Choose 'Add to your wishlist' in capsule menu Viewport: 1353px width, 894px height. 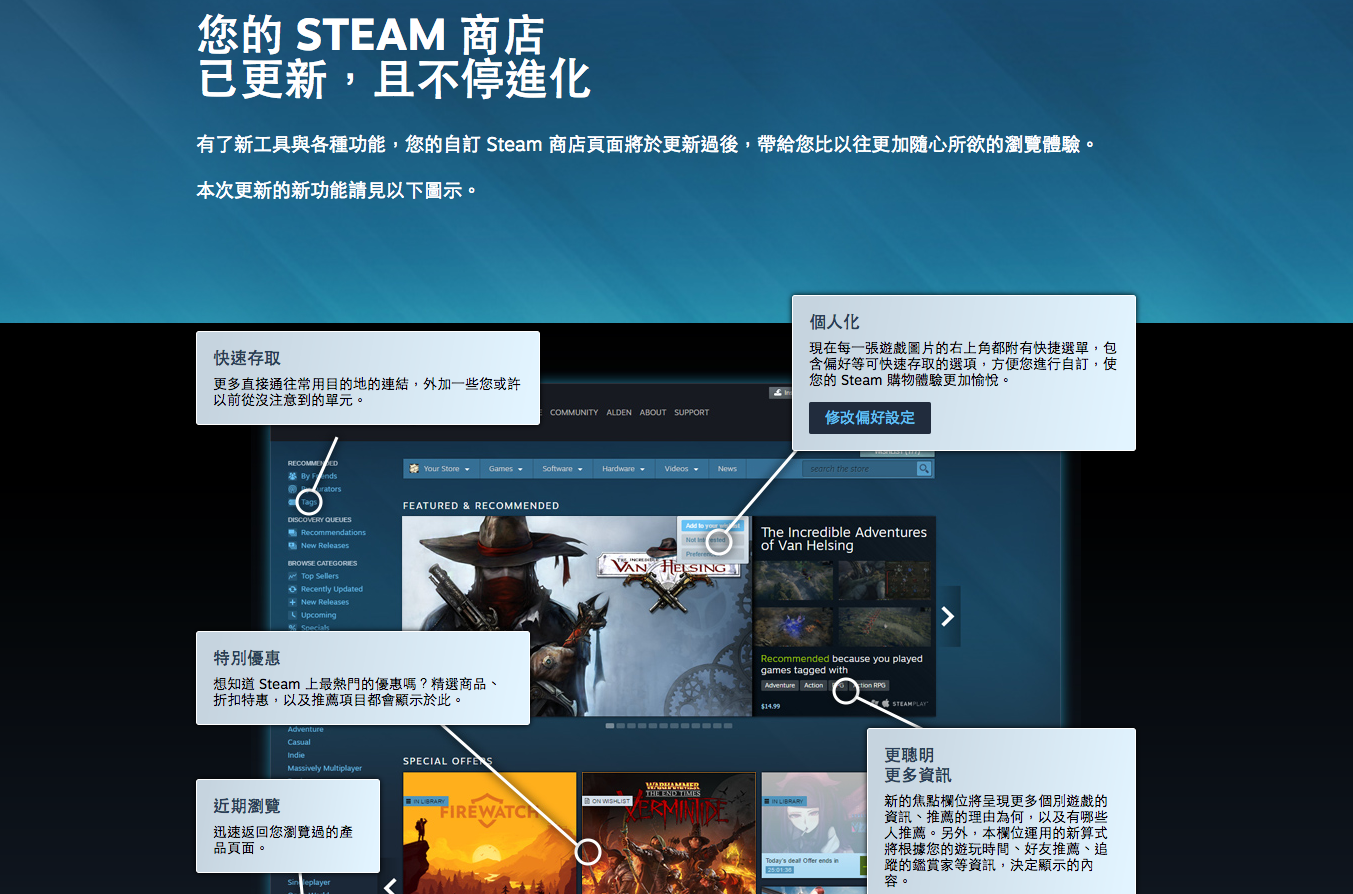tap(713, 526)
